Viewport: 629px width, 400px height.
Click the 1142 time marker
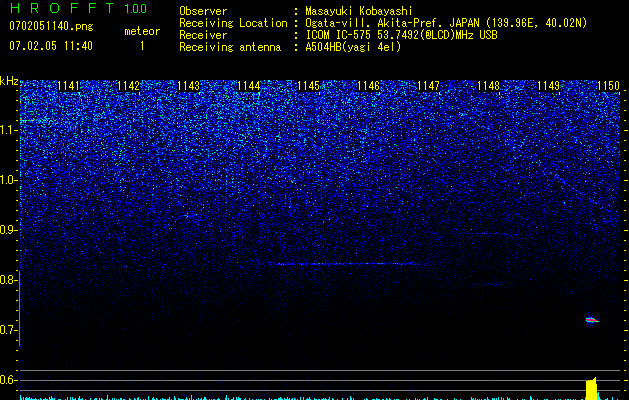point(128,86)
